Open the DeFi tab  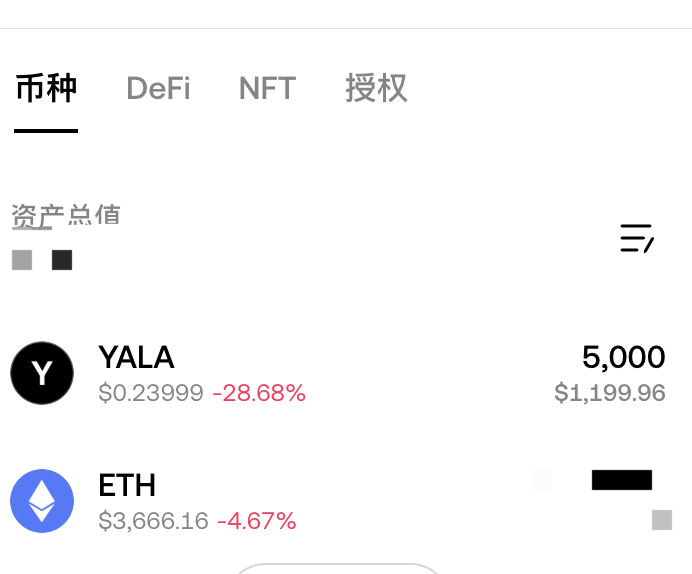[x=158, y=88]
